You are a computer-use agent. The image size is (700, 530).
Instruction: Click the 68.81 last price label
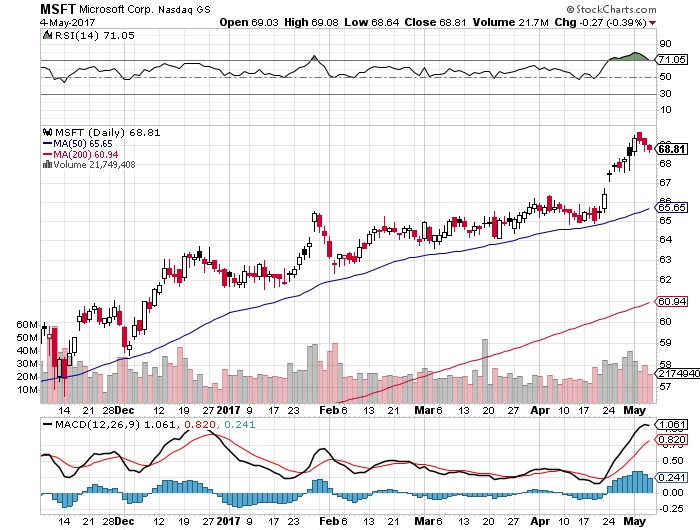click(x=671, y=149)
